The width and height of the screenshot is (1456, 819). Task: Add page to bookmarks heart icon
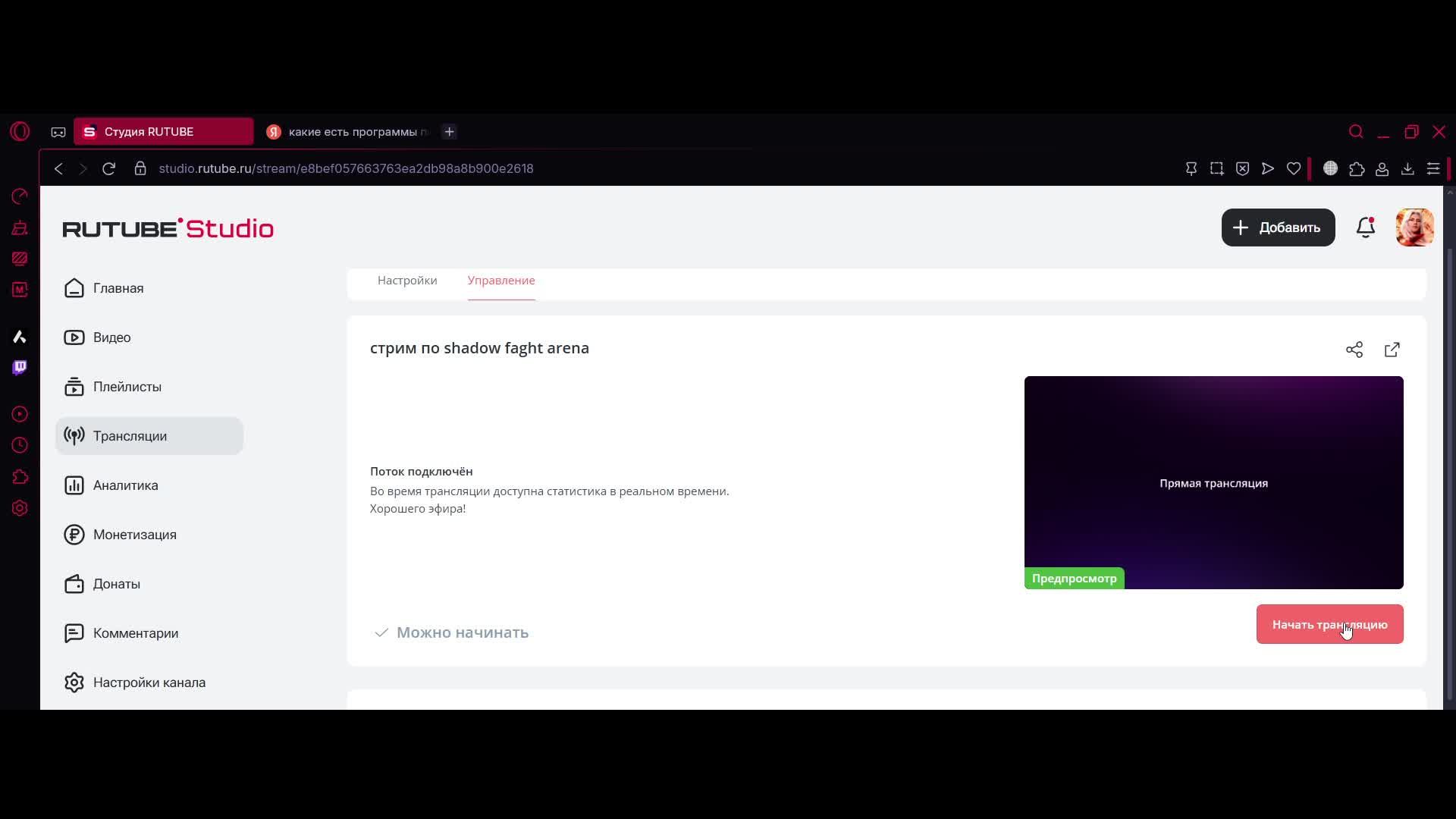tap(1294, 168)
